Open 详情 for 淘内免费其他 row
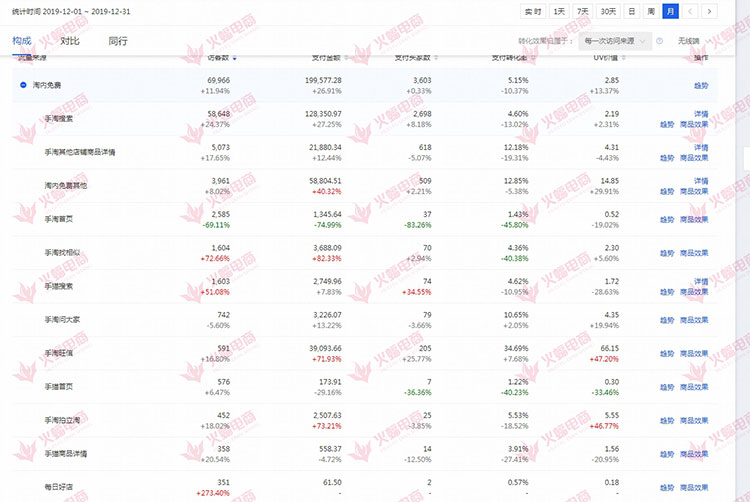This screenshot has width=750, height=502. click(701, 181)
